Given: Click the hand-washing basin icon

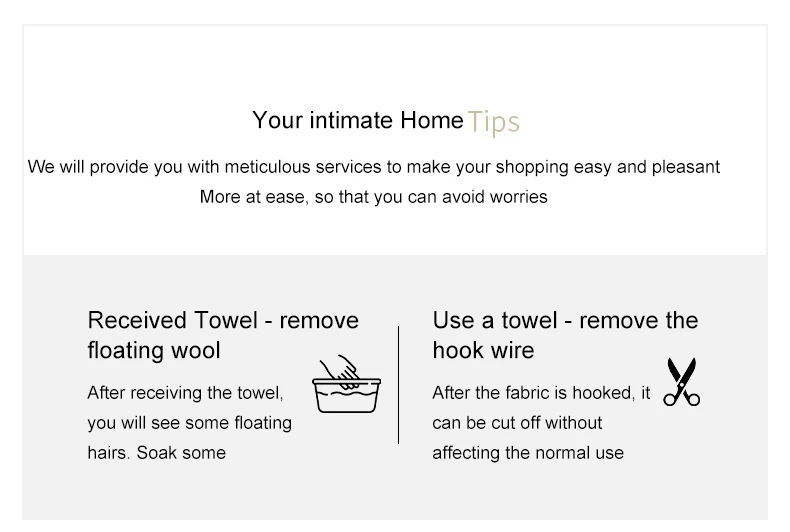Looking at the screenshot, I should click(x=346, y=385).
